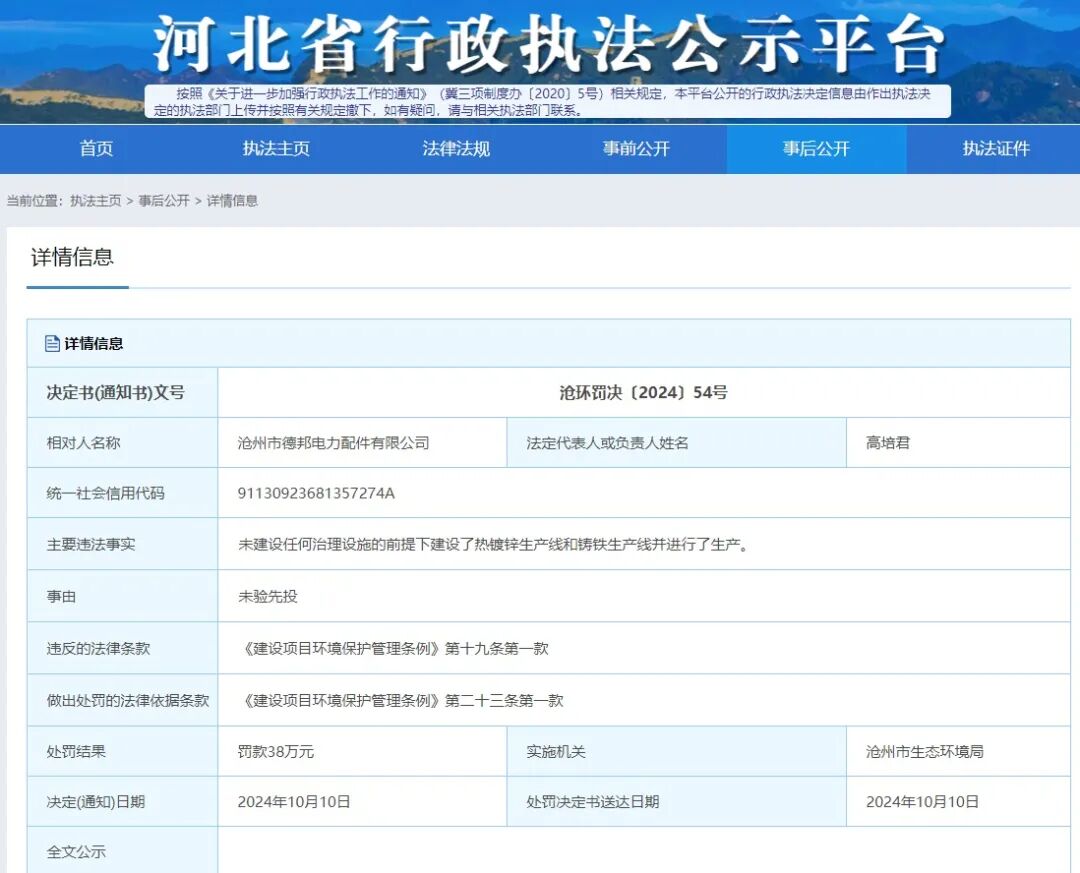The height and width of the screenshot is (873, 1080).
Task: Select the 法律法规 navigation tab
Action: click(456, 148)
